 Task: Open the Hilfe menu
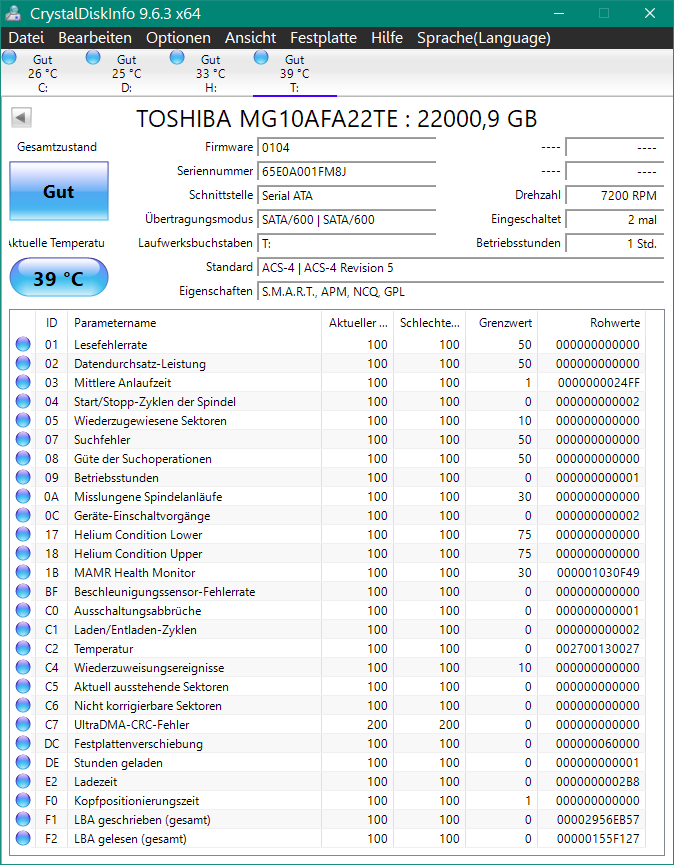tap(387, 38)
